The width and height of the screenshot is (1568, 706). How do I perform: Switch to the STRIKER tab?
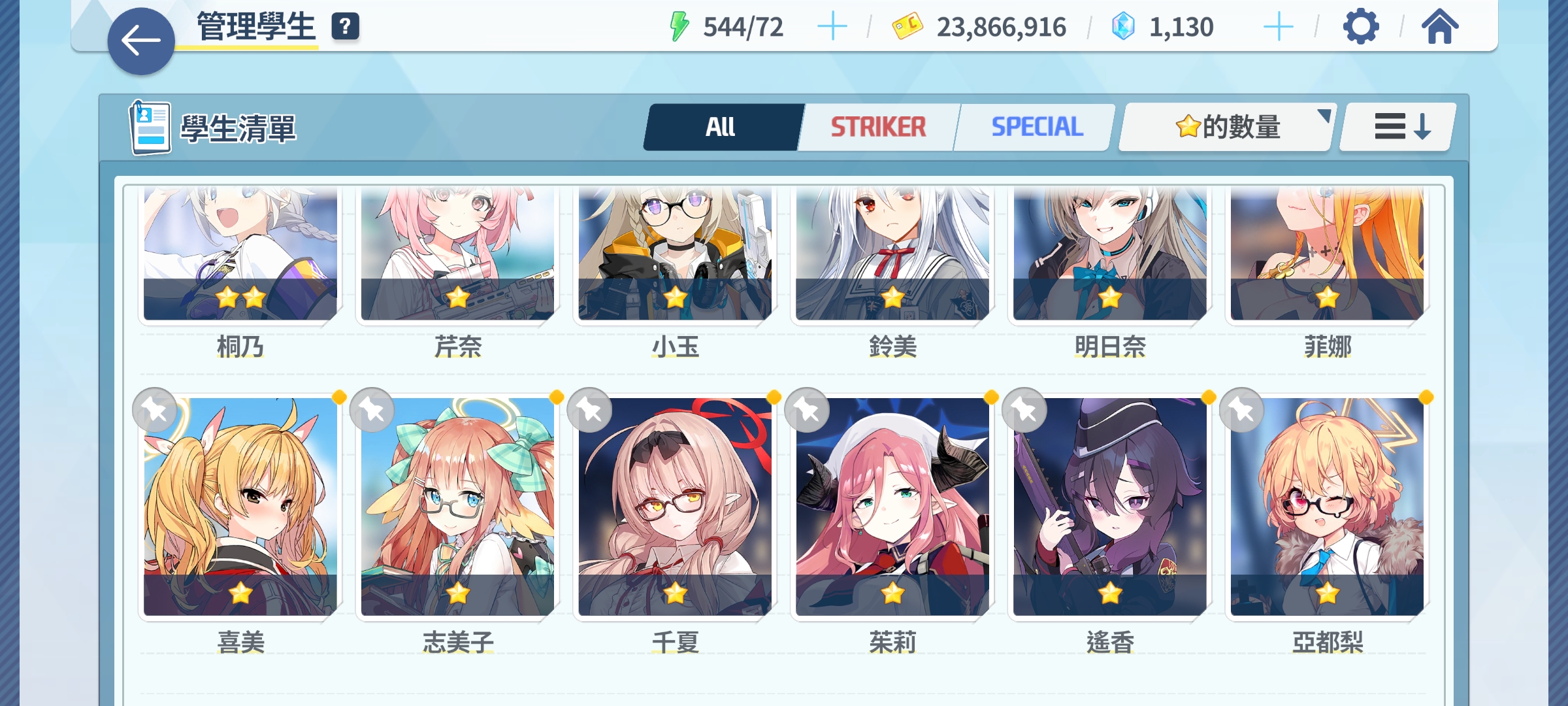point(878,127)
